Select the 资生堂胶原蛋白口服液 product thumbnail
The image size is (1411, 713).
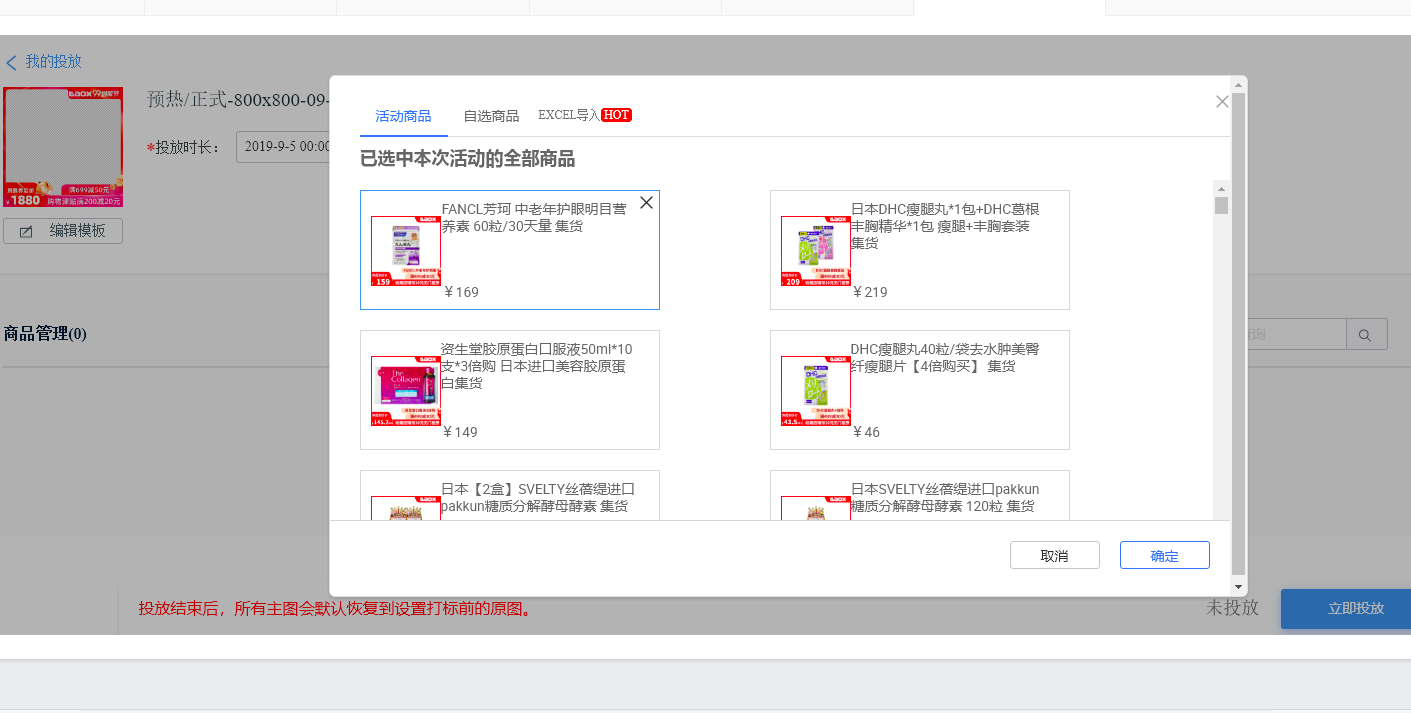pos(405,391)
